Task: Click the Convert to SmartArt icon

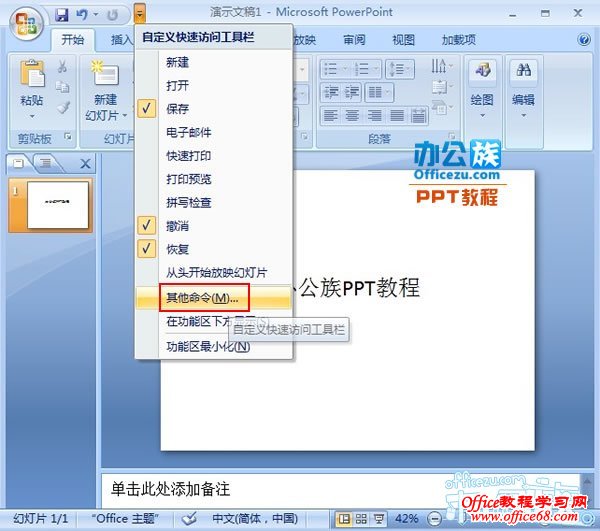Action: point(439,107)
